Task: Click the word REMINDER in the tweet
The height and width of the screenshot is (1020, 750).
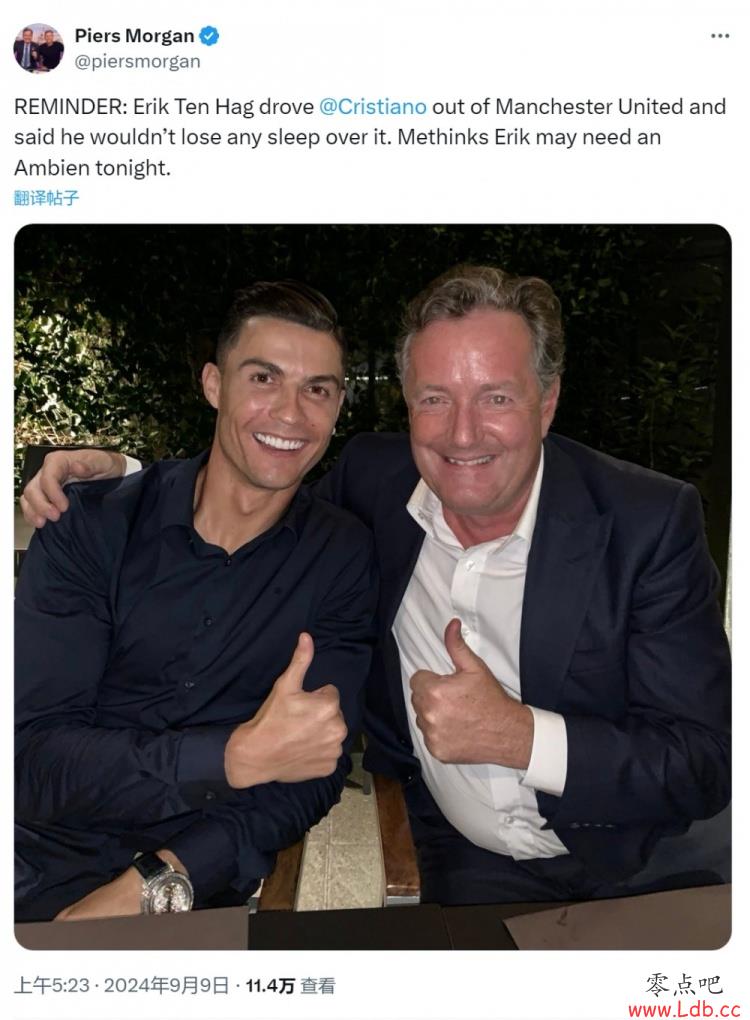Action: click(68, 106)
